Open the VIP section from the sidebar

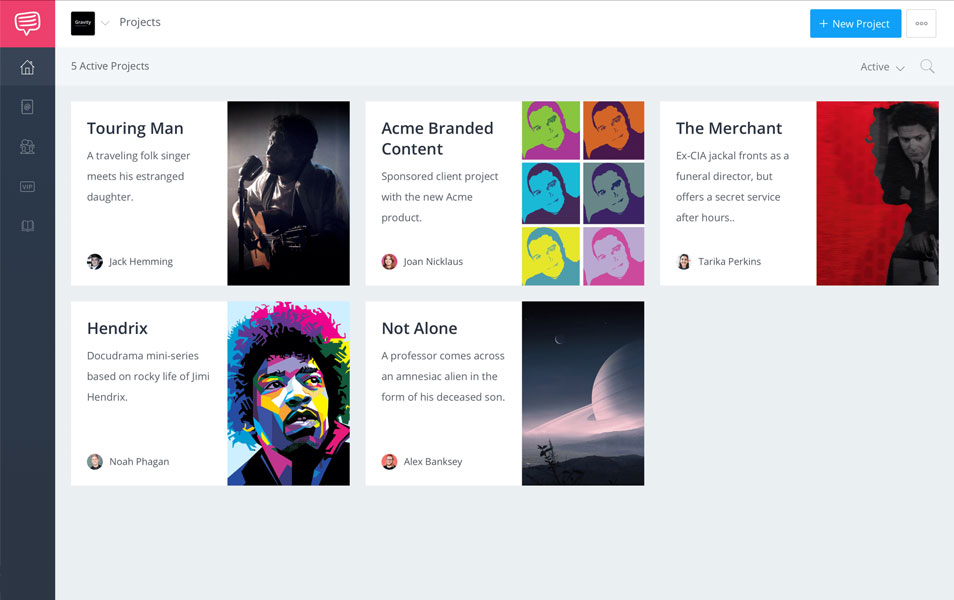pos(27,186)
